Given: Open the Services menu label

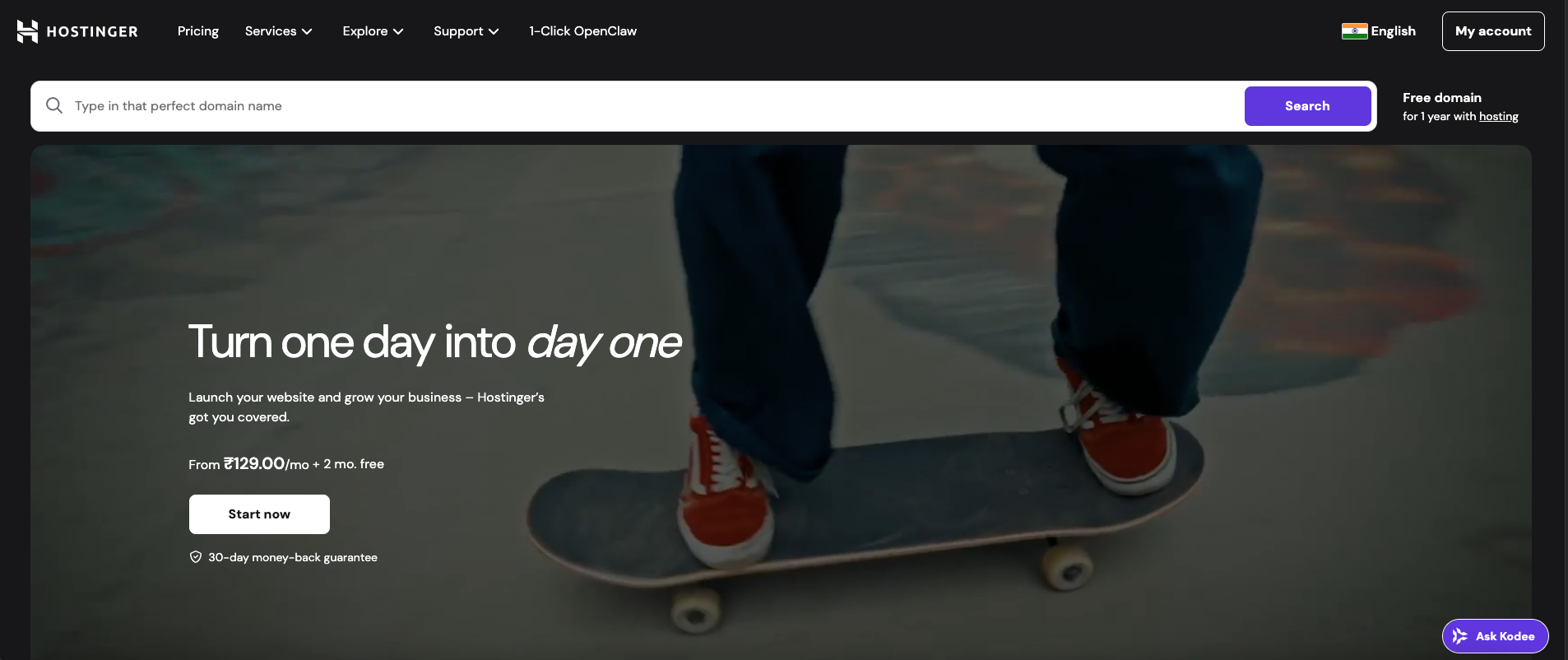Looking at the screenshot, I should point(270,31).
